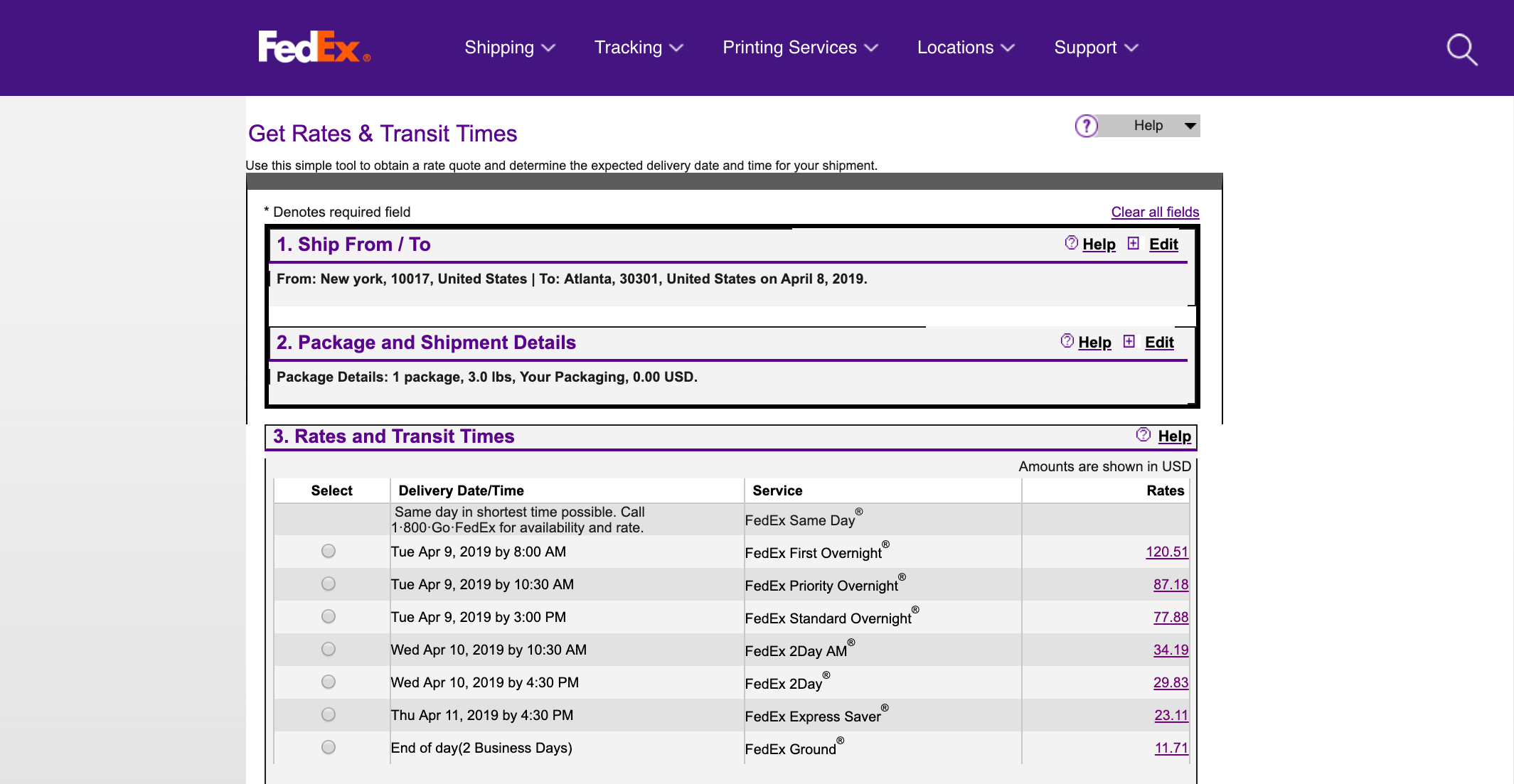Screen dimensions: 1514x784
Task: Click 'Thu Apr 11, 2019 by 4:30 PM' cell
Action: (x=482, y=715)
